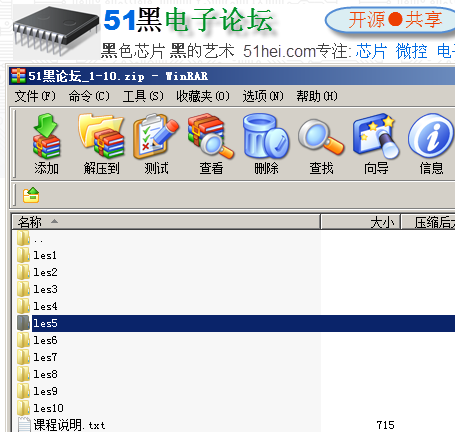Show archive Info (信息) icon
This screenshot has height=432, width=455.
pos(431,135)
